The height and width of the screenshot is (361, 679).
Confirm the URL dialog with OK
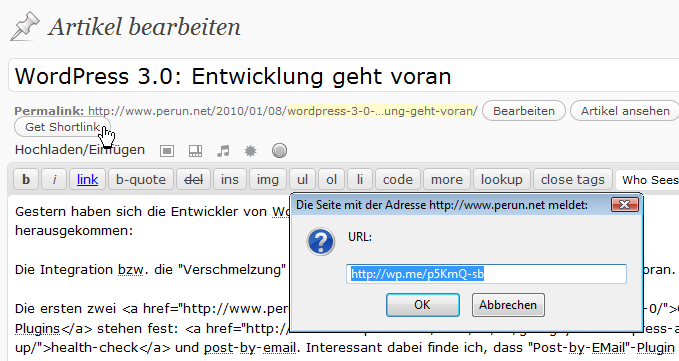click(x=422, y=305)
